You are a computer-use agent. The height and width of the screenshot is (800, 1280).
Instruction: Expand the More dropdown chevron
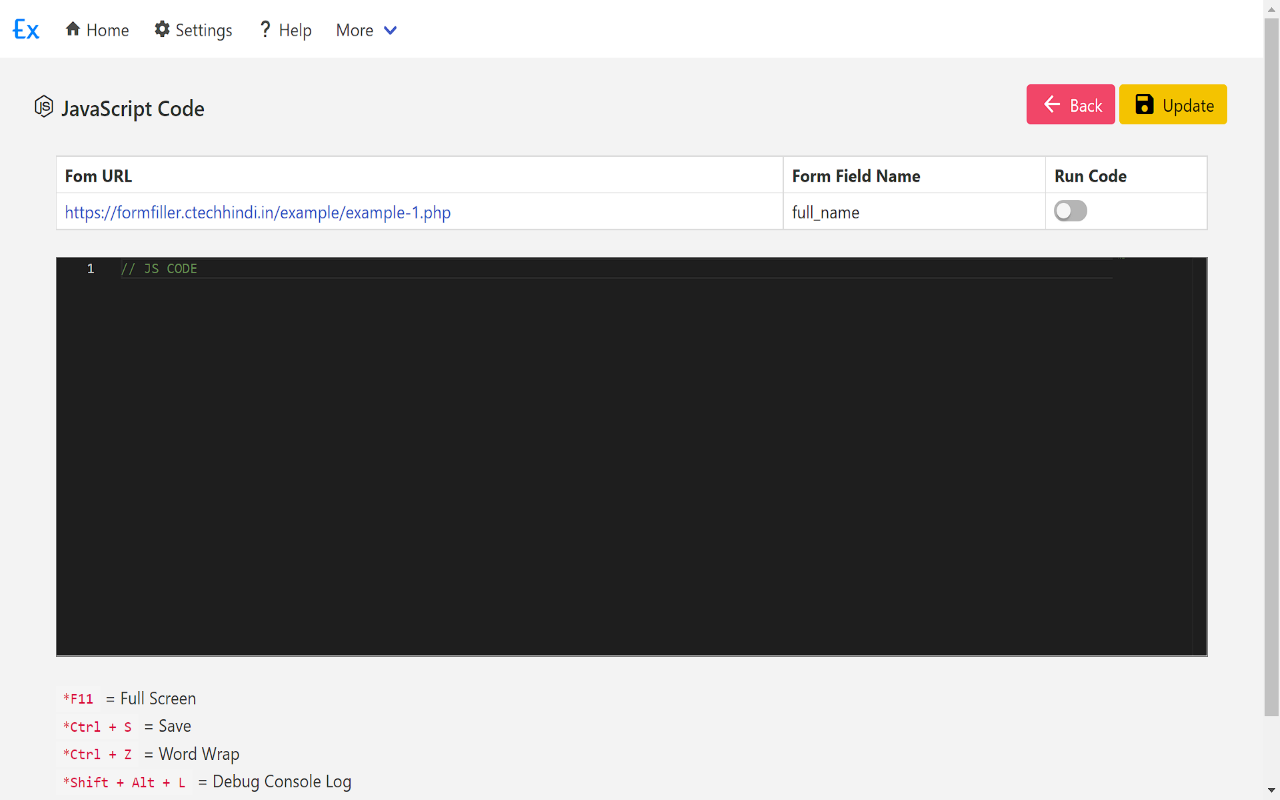390,30
